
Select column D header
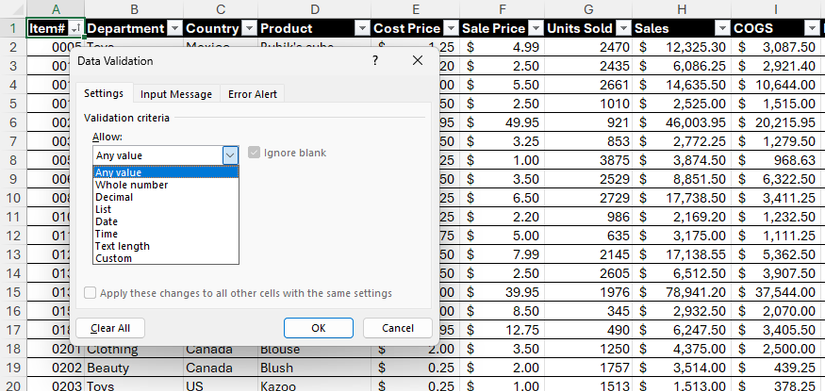(315, 9)
